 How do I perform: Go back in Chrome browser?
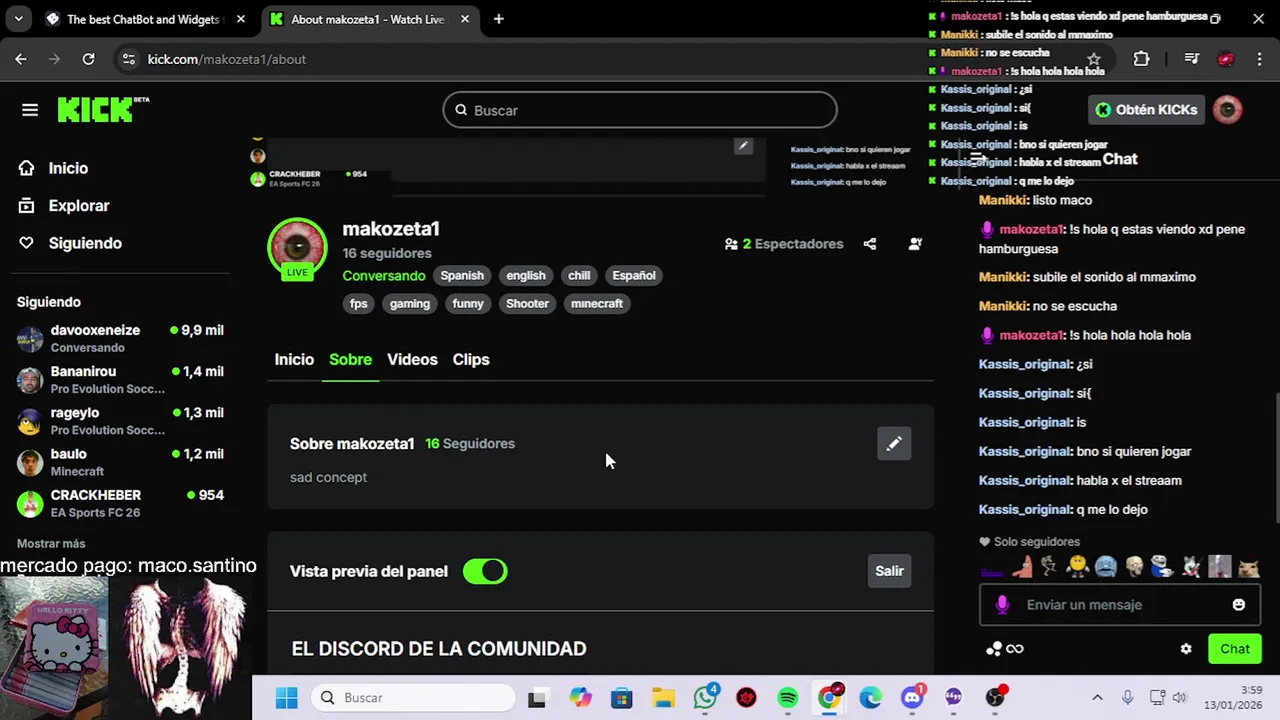pyautogui.click(x=21, y=59)
